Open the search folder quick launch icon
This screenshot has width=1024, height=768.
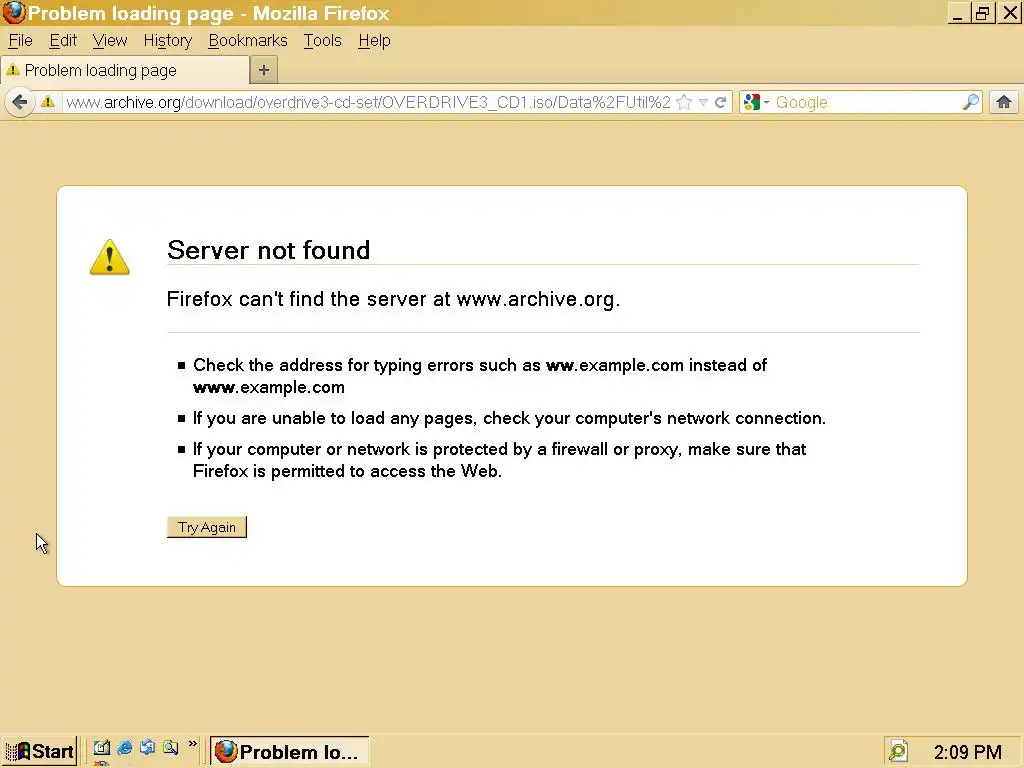[x=170, y=748]
